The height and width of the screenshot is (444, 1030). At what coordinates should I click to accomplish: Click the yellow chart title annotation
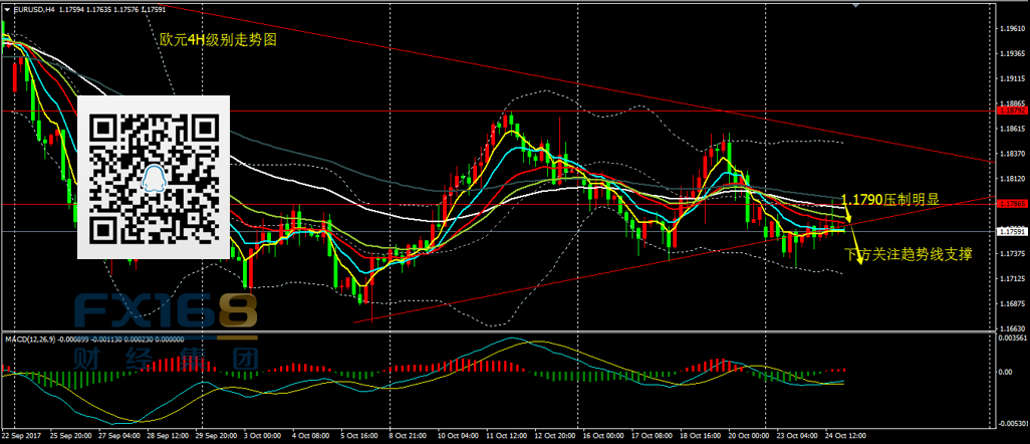[x=217, y=41]
